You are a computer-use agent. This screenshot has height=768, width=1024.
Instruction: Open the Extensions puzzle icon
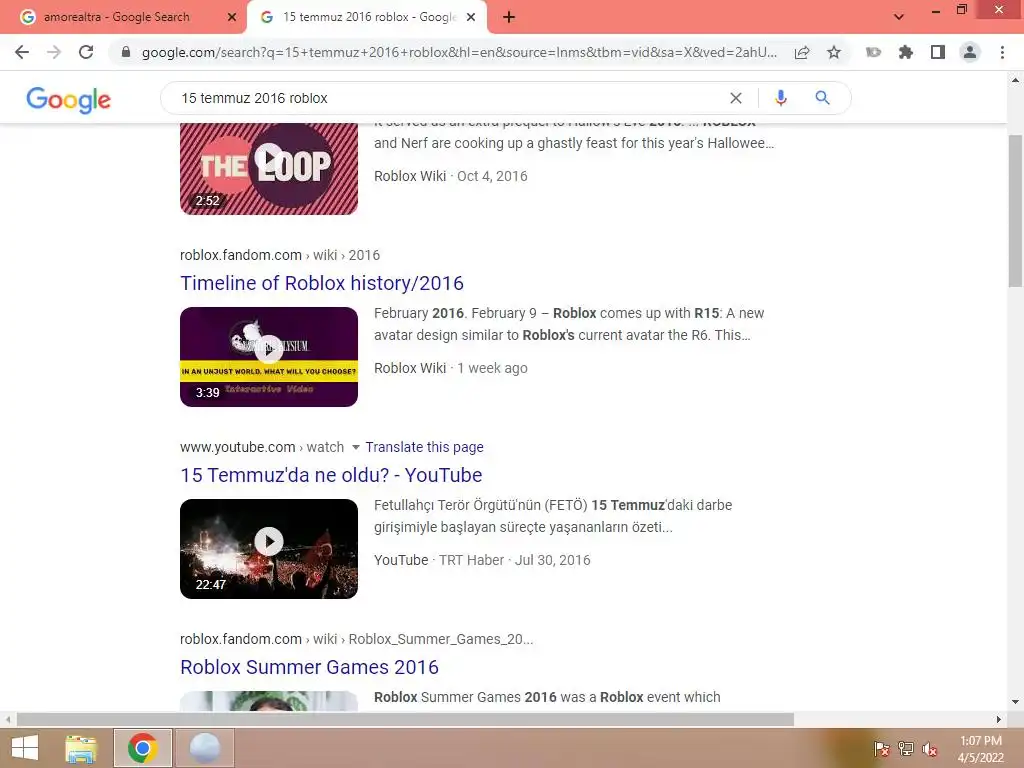tap(906, 52)
